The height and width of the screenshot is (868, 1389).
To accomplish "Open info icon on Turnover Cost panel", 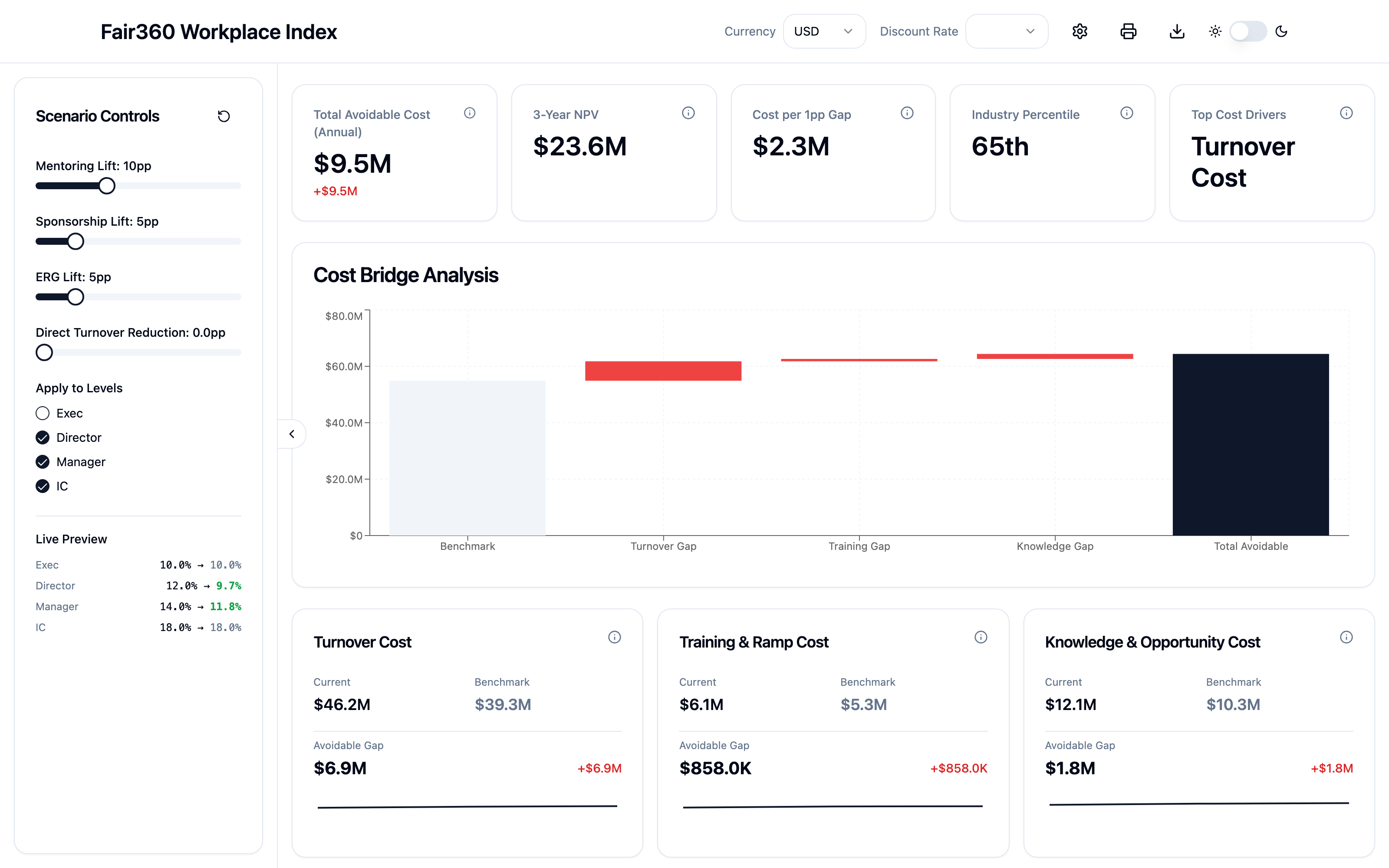I will 615,637.
